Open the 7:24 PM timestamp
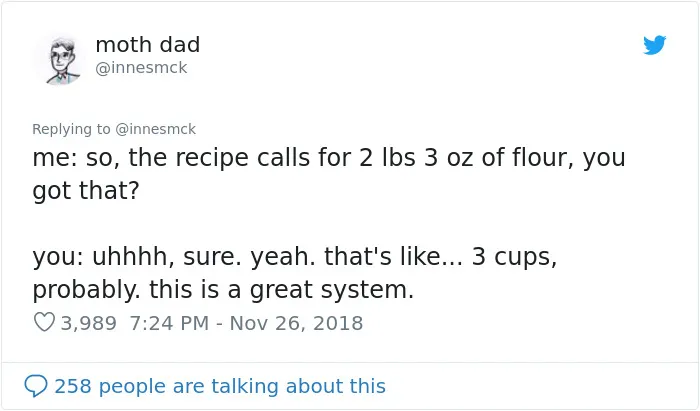This screenshot has width=700, height=411. pos(169,323)
